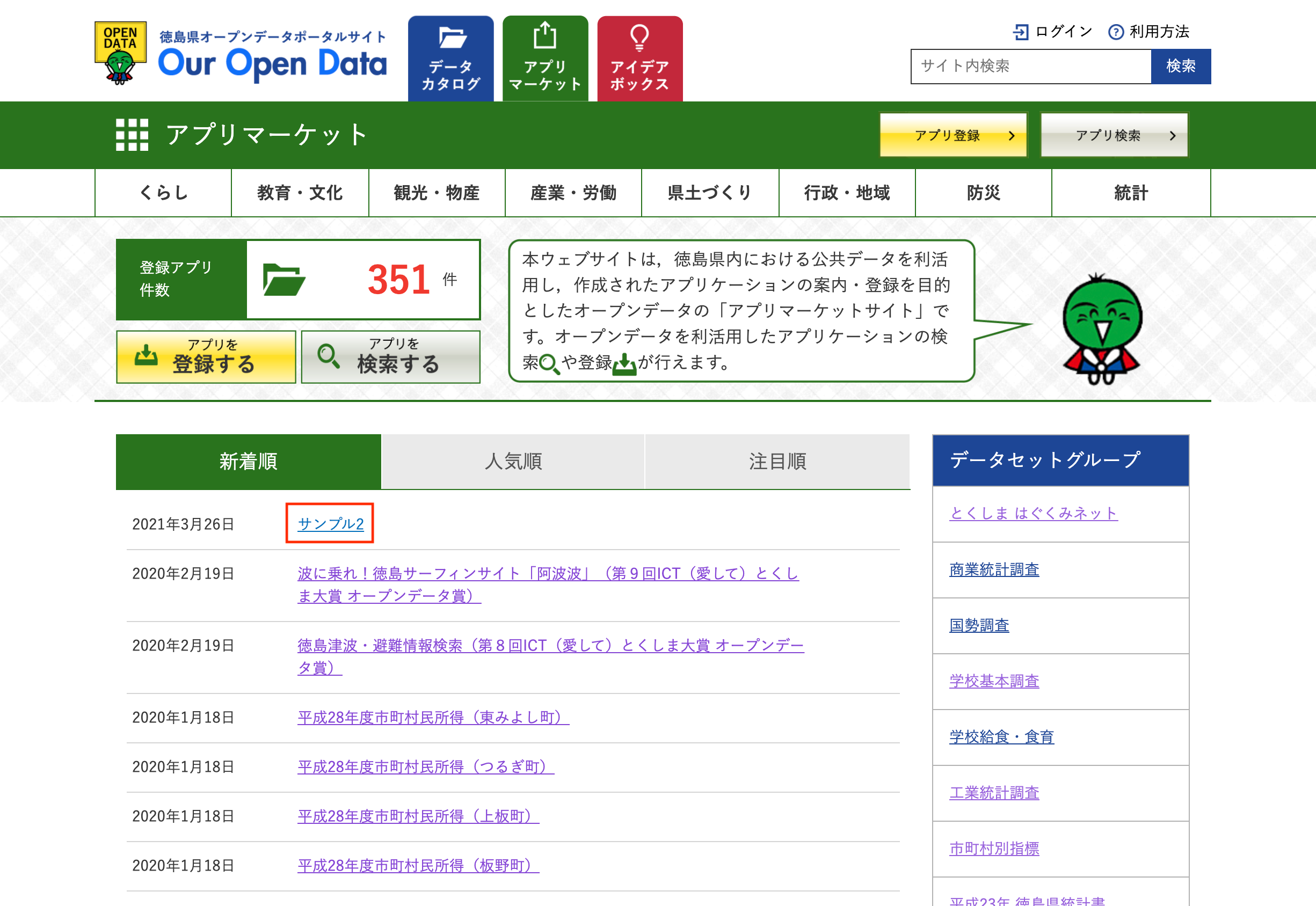The image size is (1316, 906).
Task: Click the 351 registered app count
Action: point(398,280)
